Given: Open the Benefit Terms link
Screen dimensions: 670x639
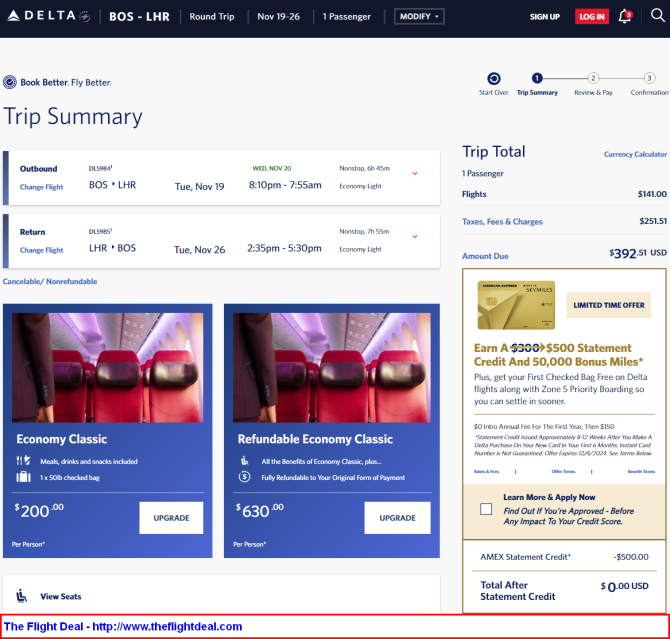Looking at the screenshot, I should (x=641, y=471).
